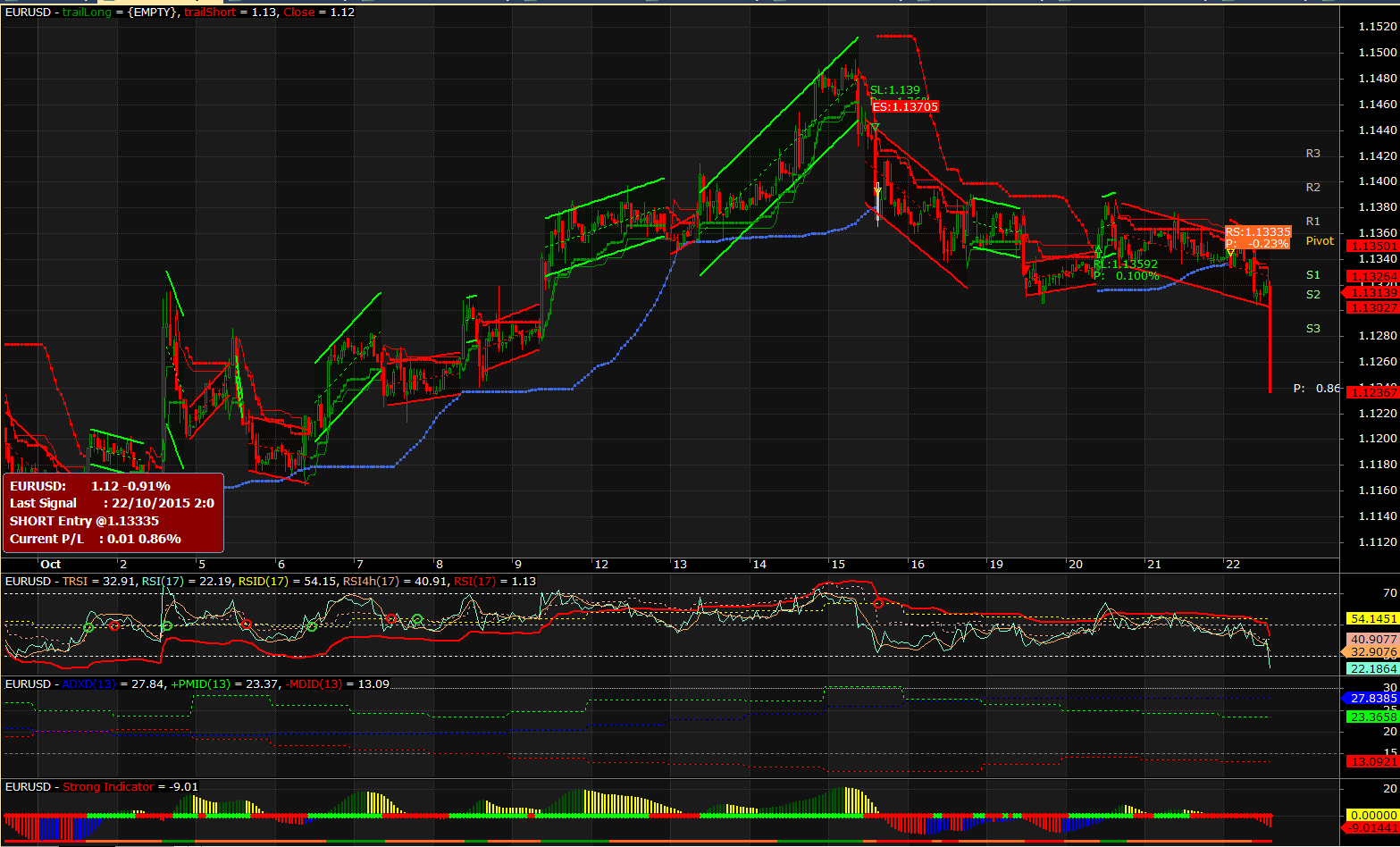The width and height of the screenshot is (1400, 847).
Task: Click the 22 date tick on the time axis
Action: coord(1233,564)
